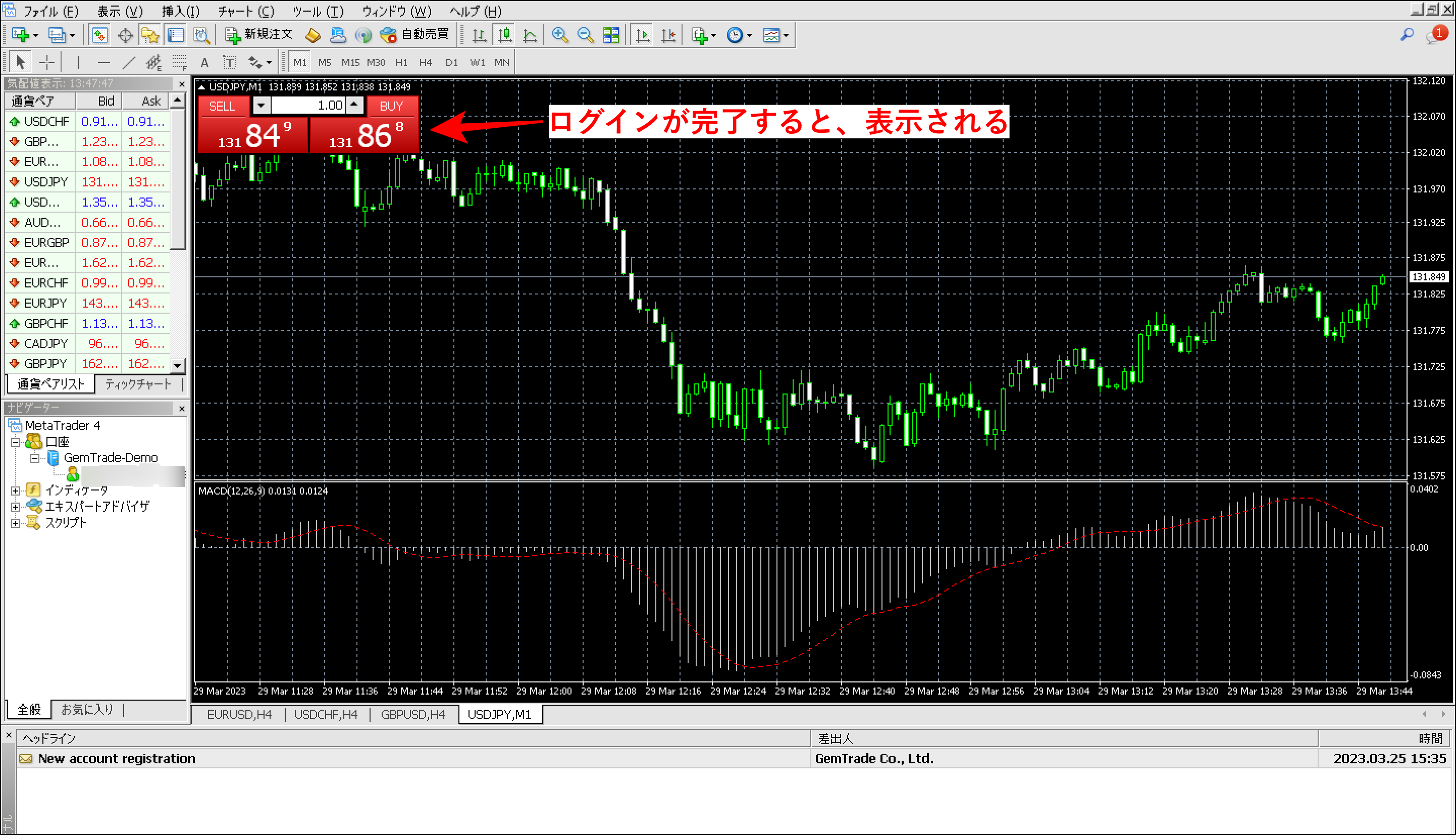Toggle chart shift icon
The height and width of the screenshot is (835, 1456).
[668, 35]
